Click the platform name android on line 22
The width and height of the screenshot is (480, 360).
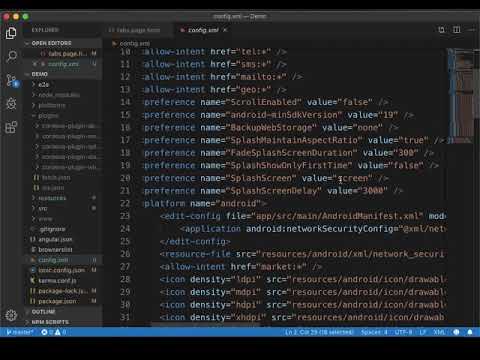click(238, 203)
